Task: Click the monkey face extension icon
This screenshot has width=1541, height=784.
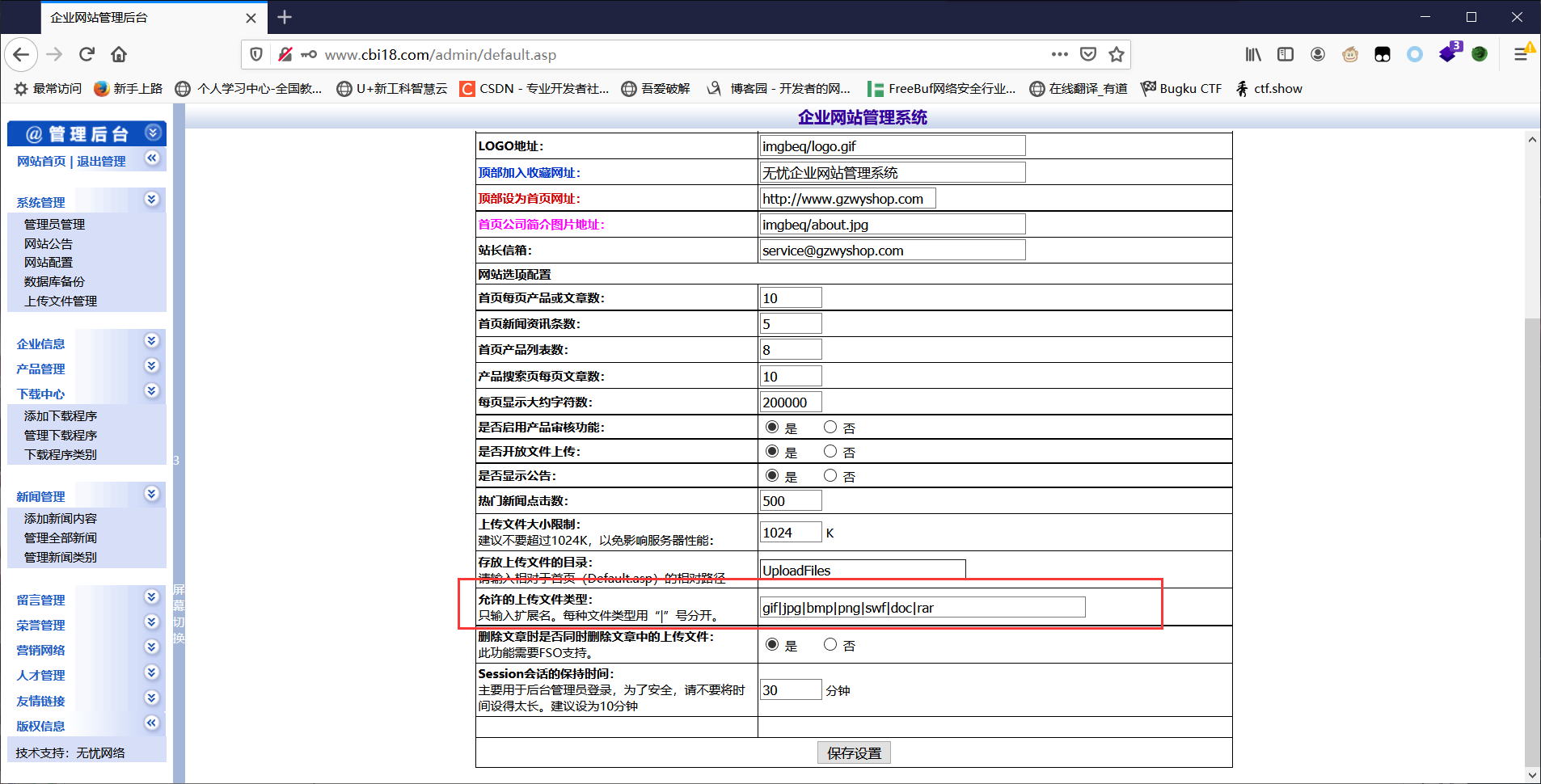Action: coord(1350,54)
